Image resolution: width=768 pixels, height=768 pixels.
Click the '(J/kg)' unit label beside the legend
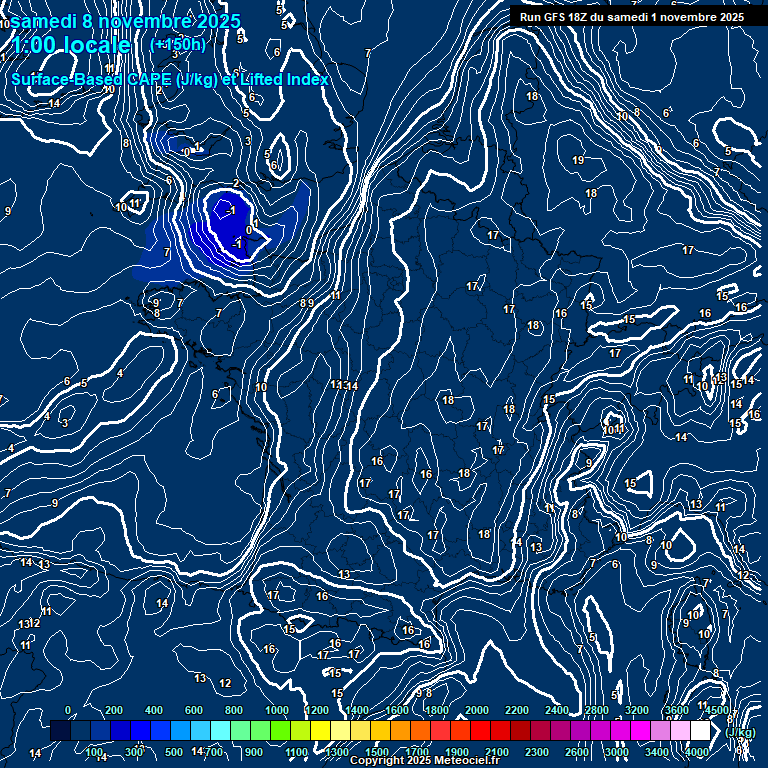[740, 733]
